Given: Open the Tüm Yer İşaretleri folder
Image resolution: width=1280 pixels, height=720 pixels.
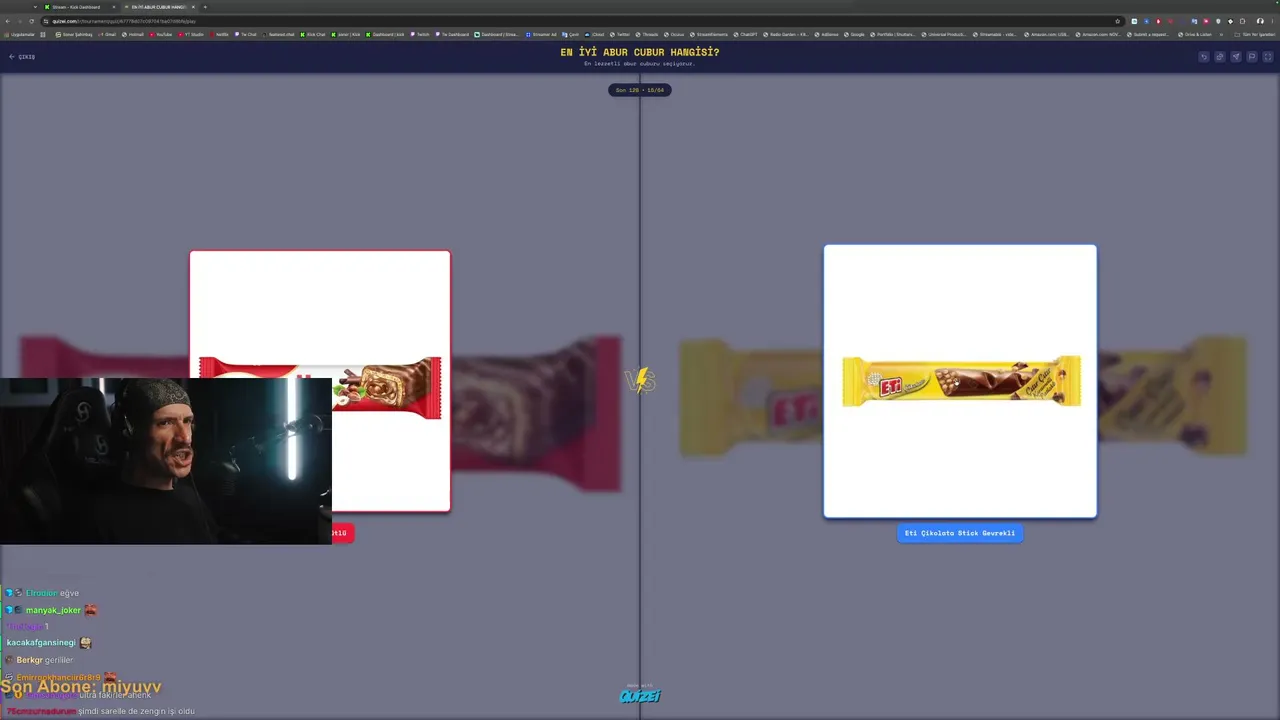Looking at the screenshot, I should 1255,34.
